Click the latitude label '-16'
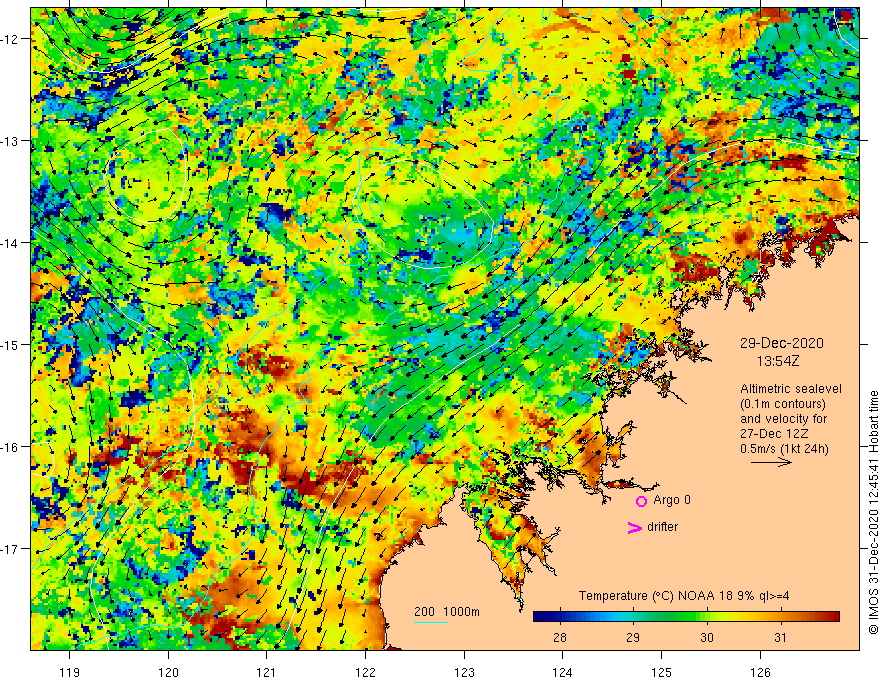Screen dimensions: 880x680 pyautogui.click(x=10, y=447)
